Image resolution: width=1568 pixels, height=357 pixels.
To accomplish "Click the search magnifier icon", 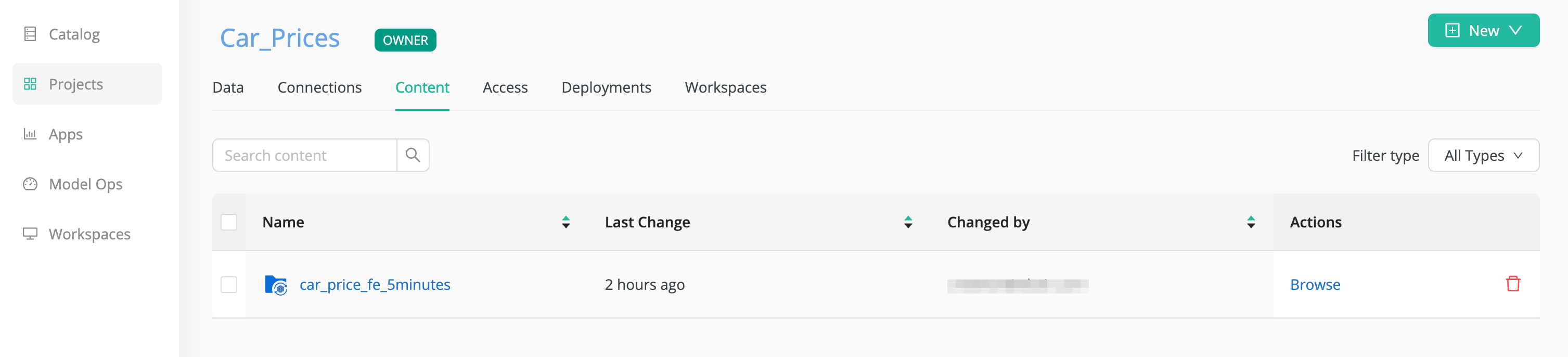I will 413,156.
